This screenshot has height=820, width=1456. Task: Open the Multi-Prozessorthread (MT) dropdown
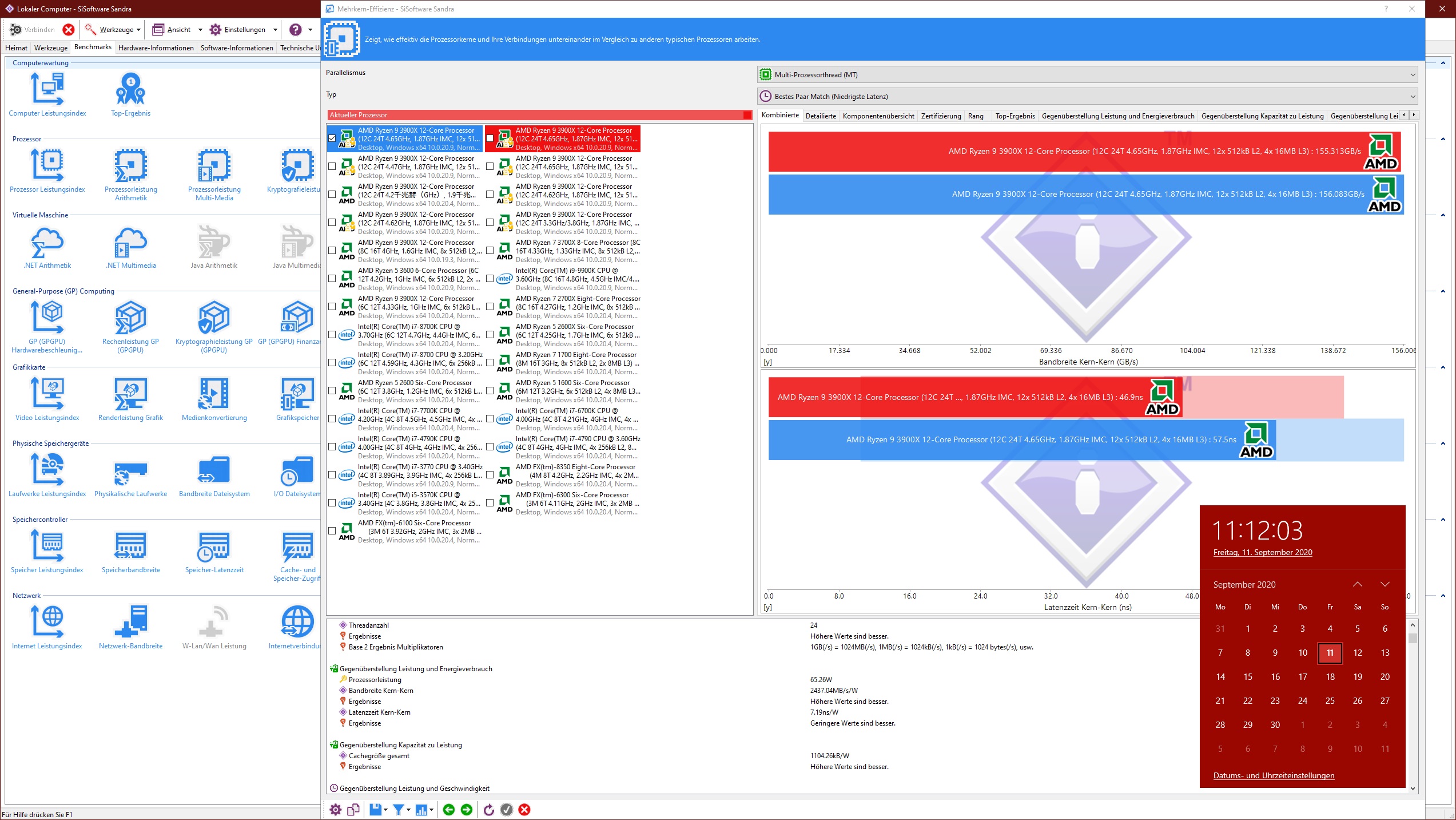pos(1087,75)
